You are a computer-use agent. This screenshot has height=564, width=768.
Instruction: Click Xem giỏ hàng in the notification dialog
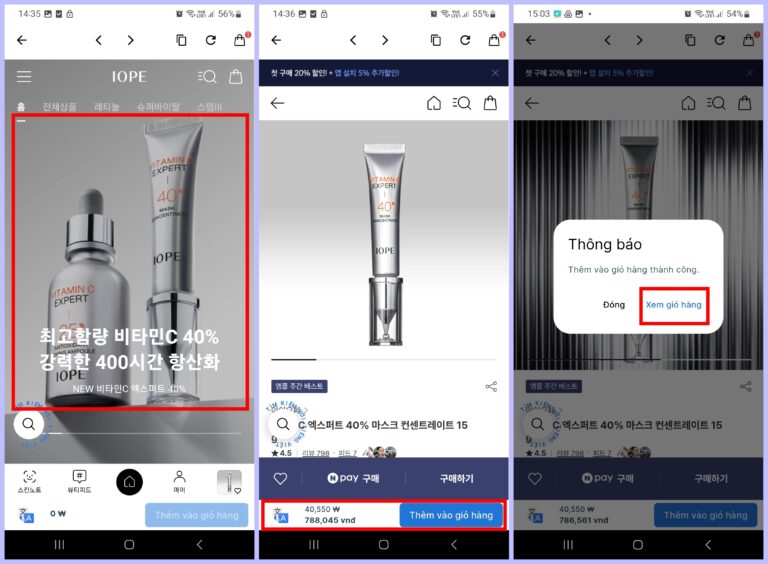(673, 304)
